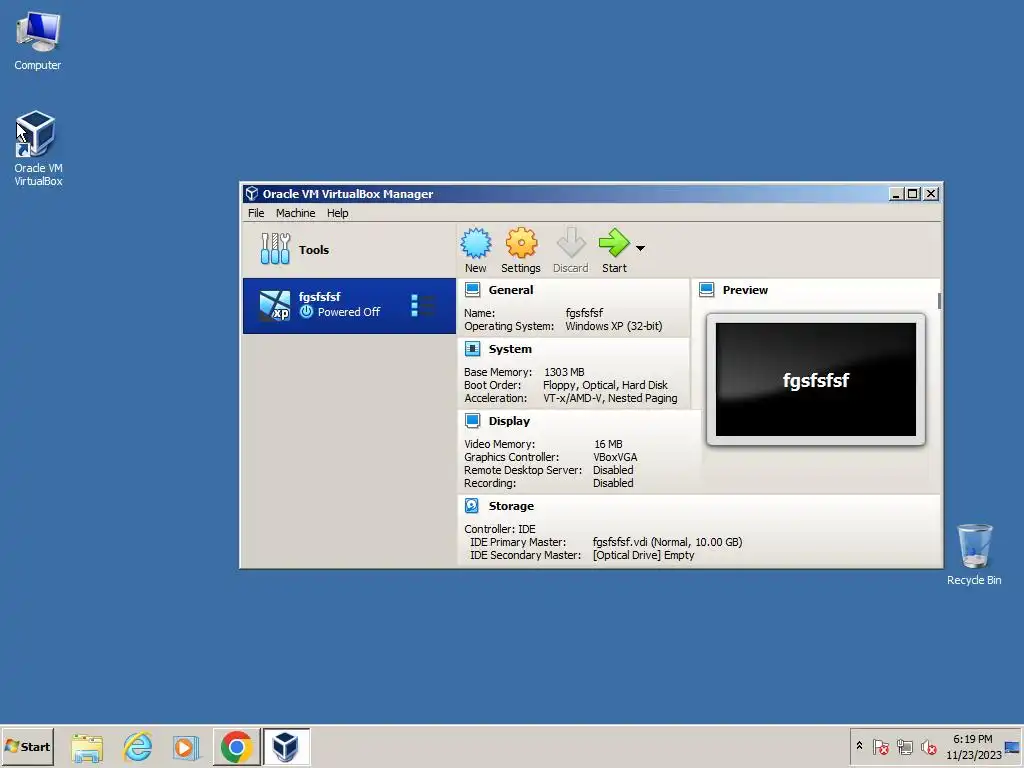Click the VirtualBox taskbar button
The height and width of the screenshot is (768, 1024).
click(x=286, y=747)
